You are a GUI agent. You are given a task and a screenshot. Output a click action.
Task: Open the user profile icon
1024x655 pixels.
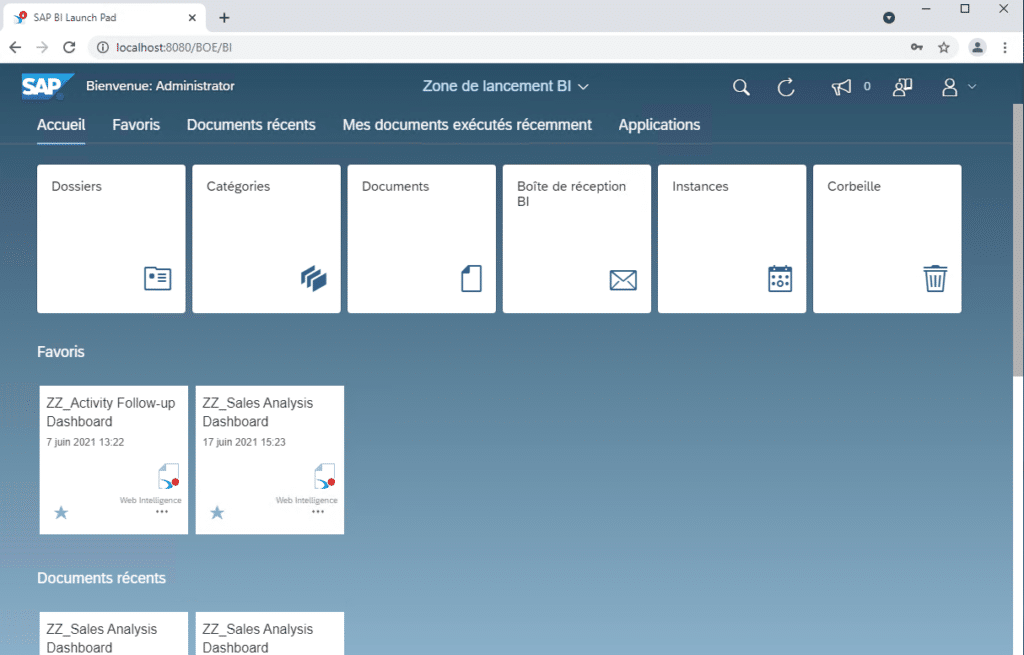[x=950, y=87]
